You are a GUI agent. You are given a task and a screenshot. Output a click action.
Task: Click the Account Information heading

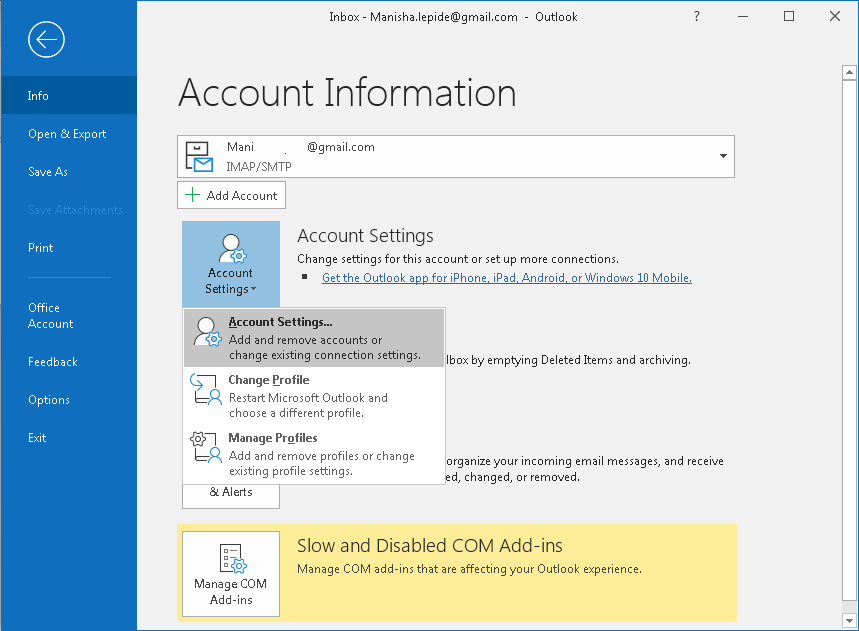347,92
